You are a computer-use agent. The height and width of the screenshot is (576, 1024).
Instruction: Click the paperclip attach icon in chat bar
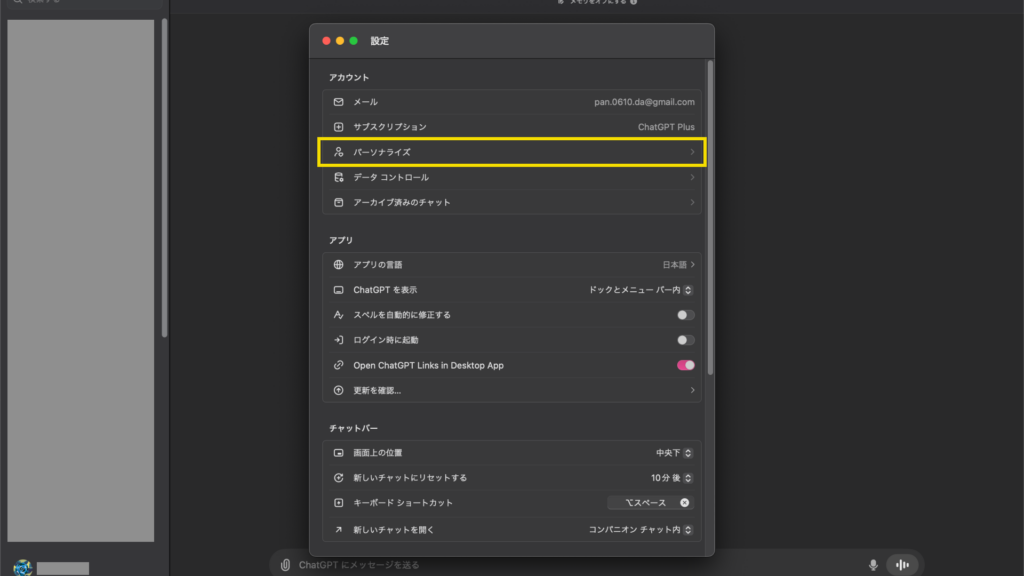285,565
